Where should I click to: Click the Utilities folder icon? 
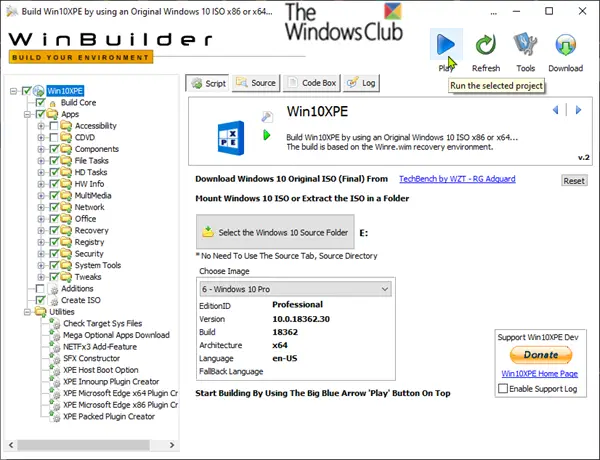[40, 312]
